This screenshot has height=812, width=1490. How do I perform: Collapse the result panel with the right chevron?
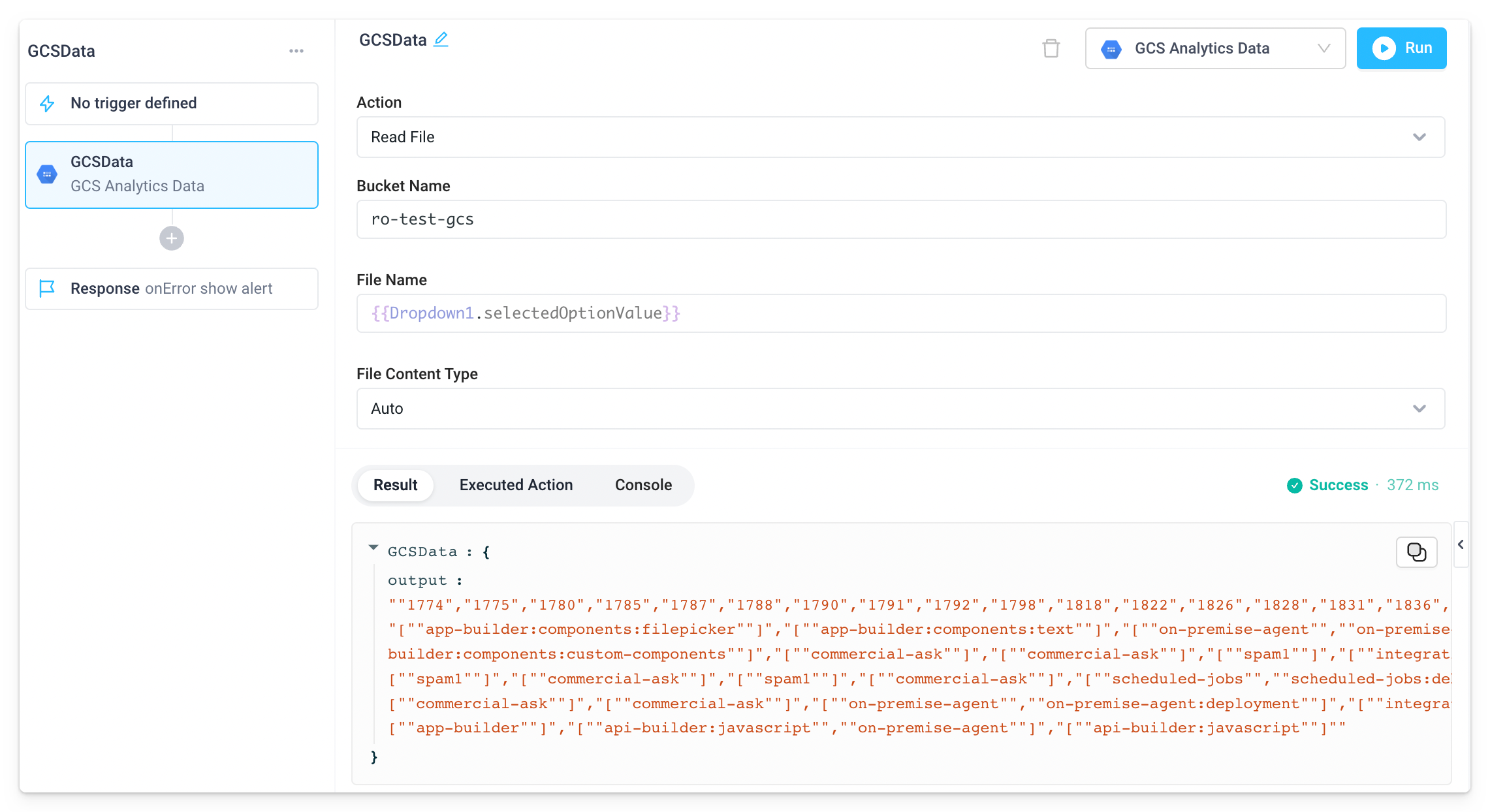click(1461, 544)
